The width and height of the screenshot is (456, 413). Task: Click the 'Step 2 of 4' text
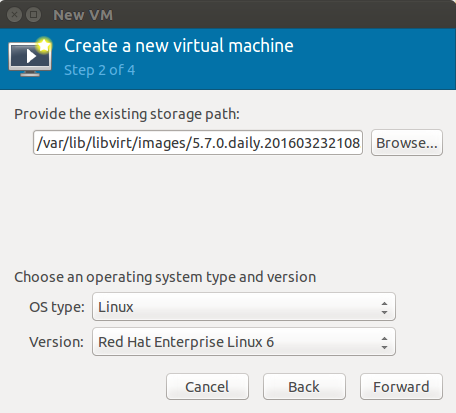(x=100, y=70)
